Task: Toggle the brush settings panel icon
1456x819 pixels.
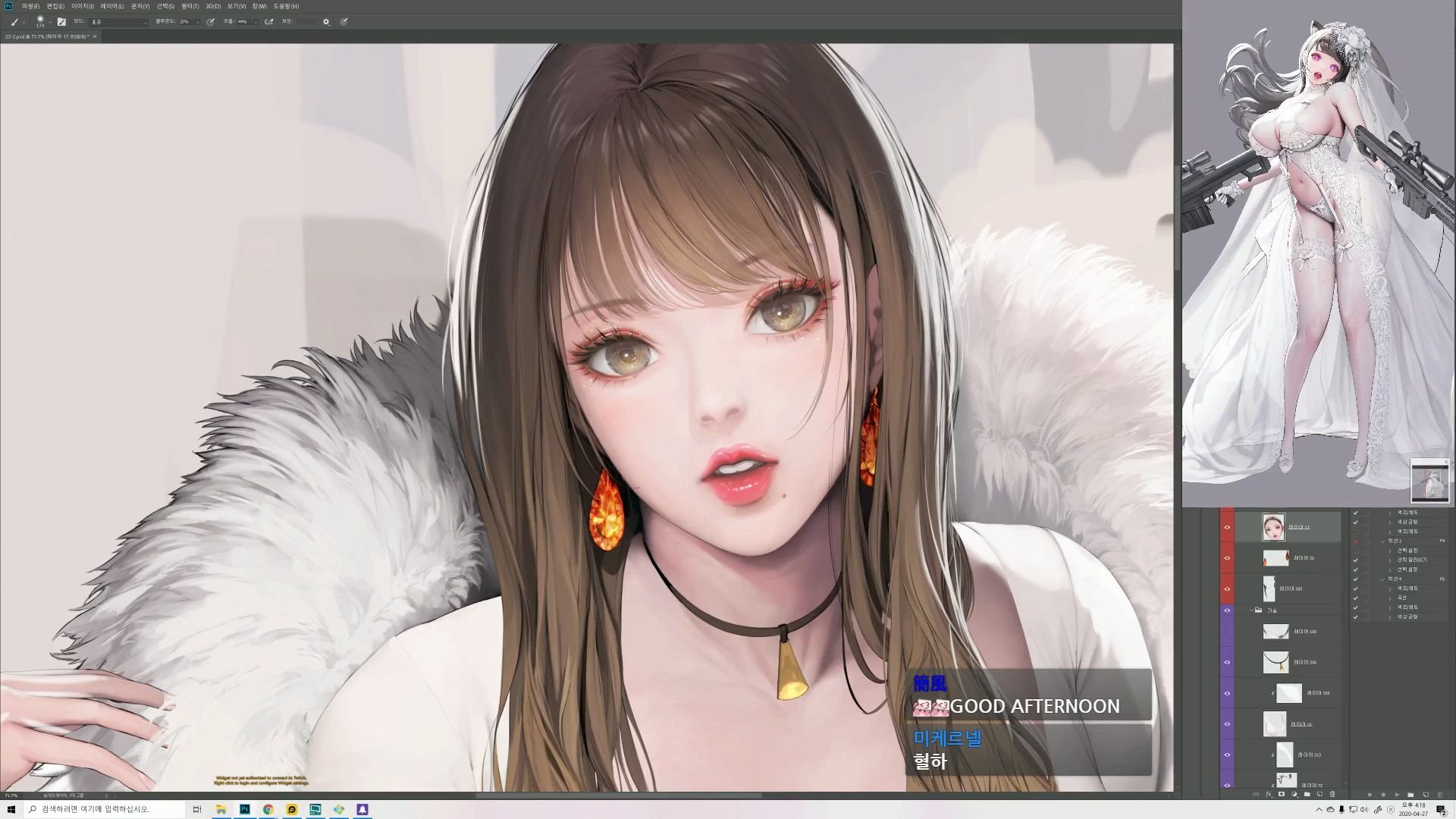Action: pyautogui.click(x=61, y=22)
